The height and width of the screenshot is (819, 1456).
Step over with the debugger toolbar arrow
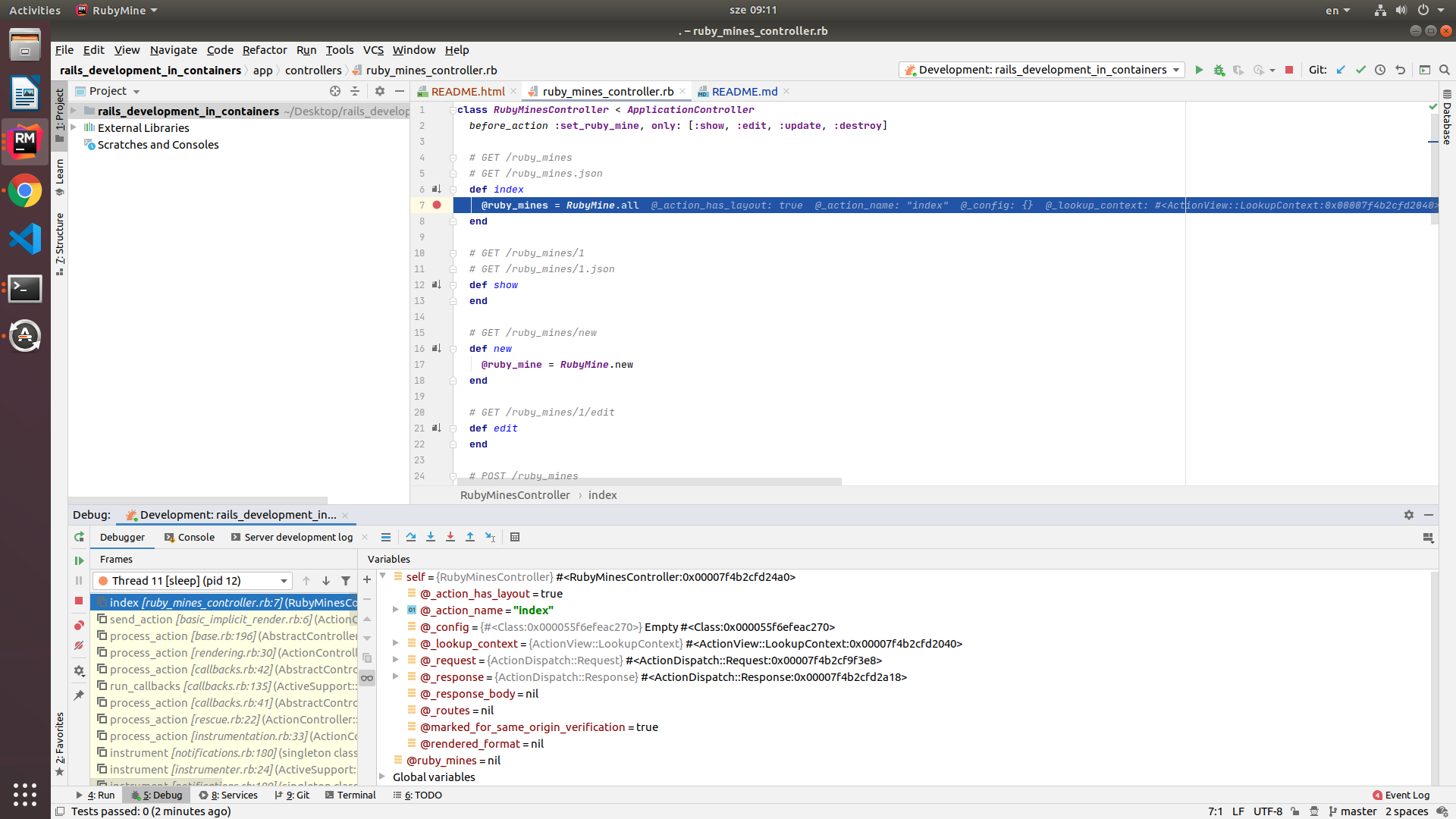tap(411, 537)
